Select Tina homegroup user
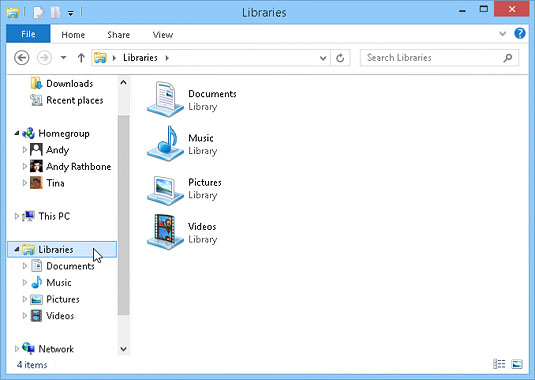 [x=47, y=183]
